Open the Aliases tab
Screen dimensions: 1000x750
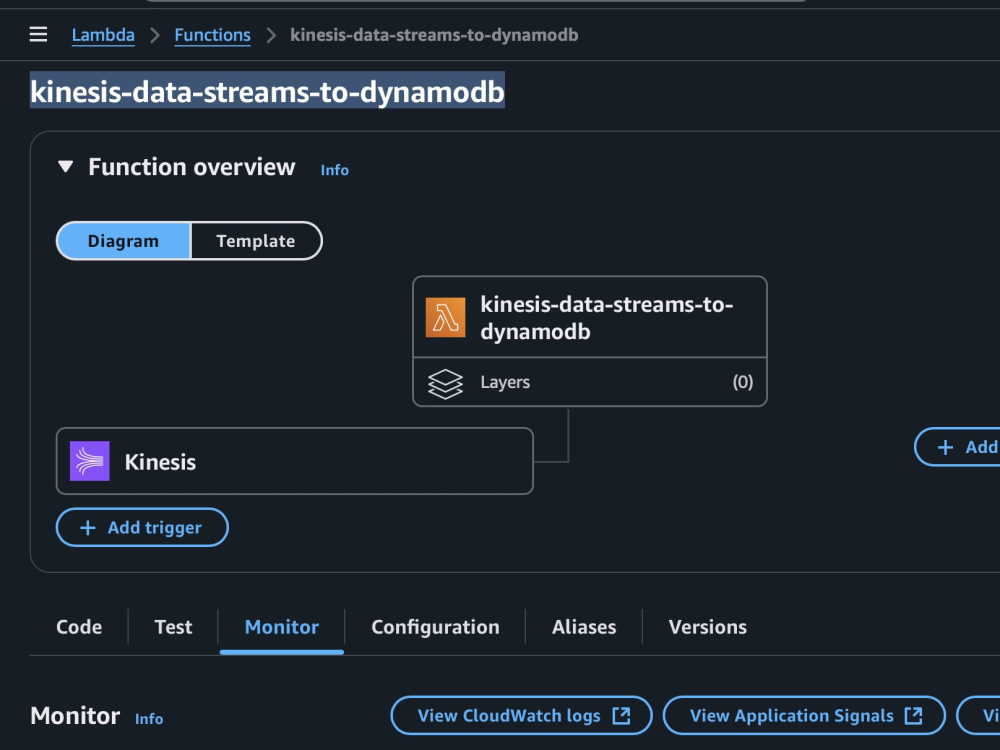tap(584, 627)
